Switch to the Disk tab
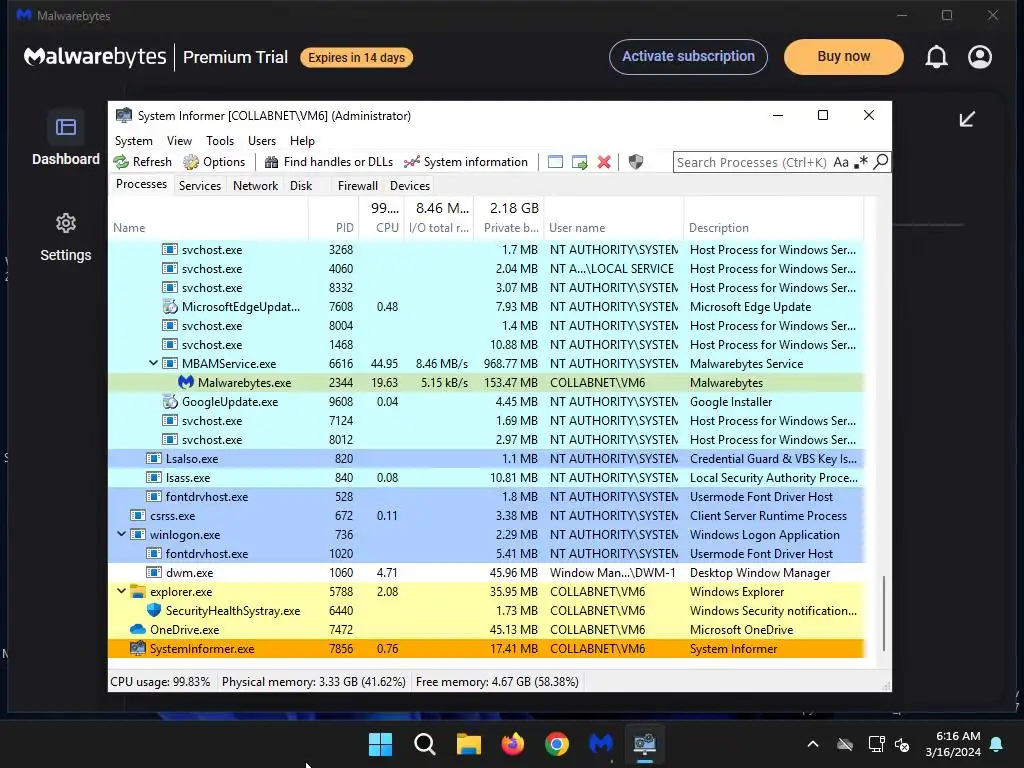 pos(301,185)
